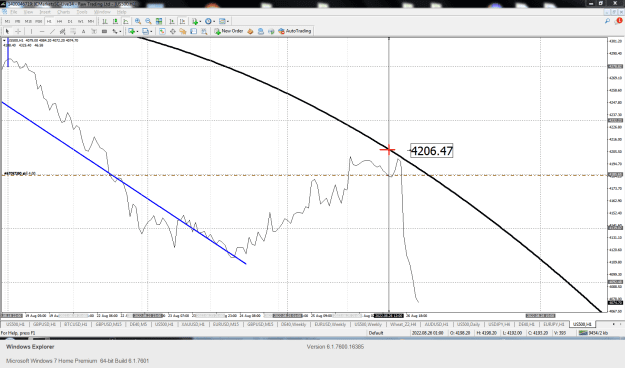Image resolution: width=625 pixels, height=368 pixels.
Task: Toggle the chart shift button
Action: click(x=182, y=21)
